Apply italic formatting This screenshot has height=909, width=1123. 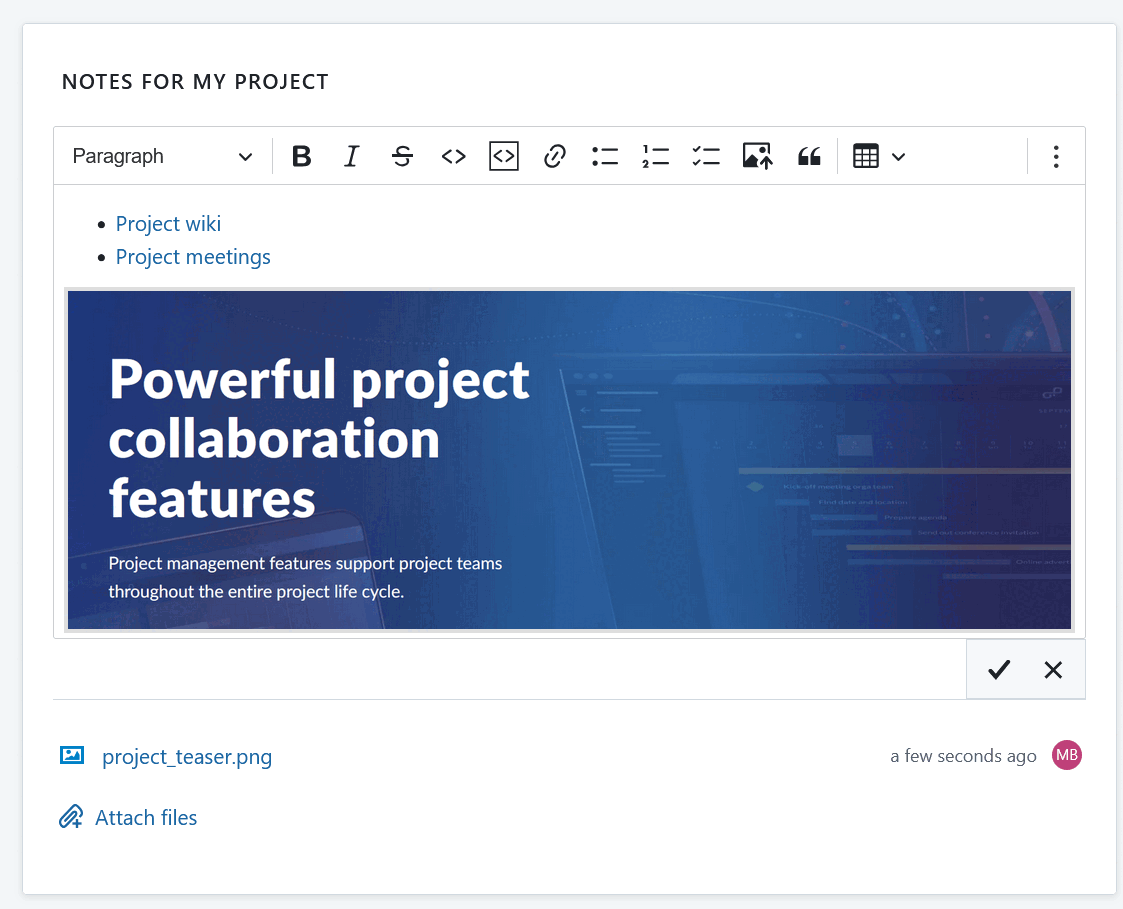[x=352, y=156]
